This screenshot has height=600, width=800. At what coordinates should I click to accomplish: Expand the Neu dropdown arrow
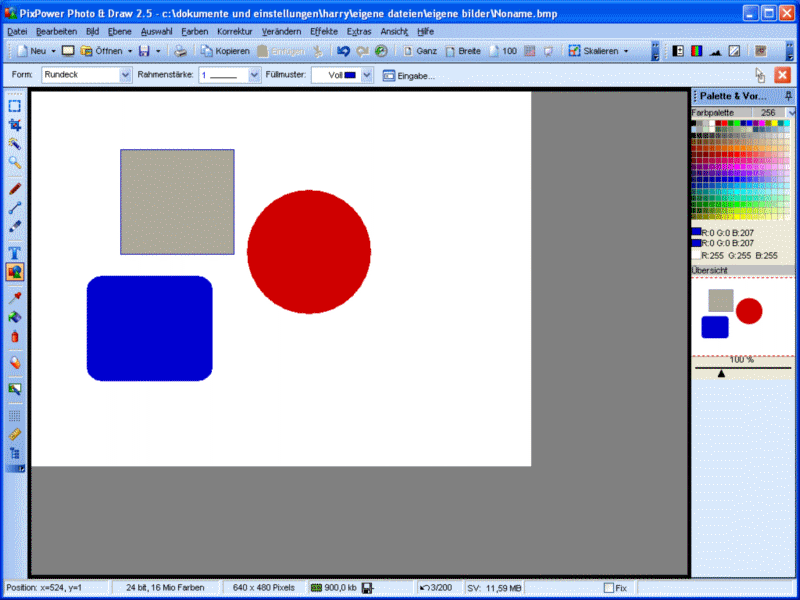coord(53,52)
